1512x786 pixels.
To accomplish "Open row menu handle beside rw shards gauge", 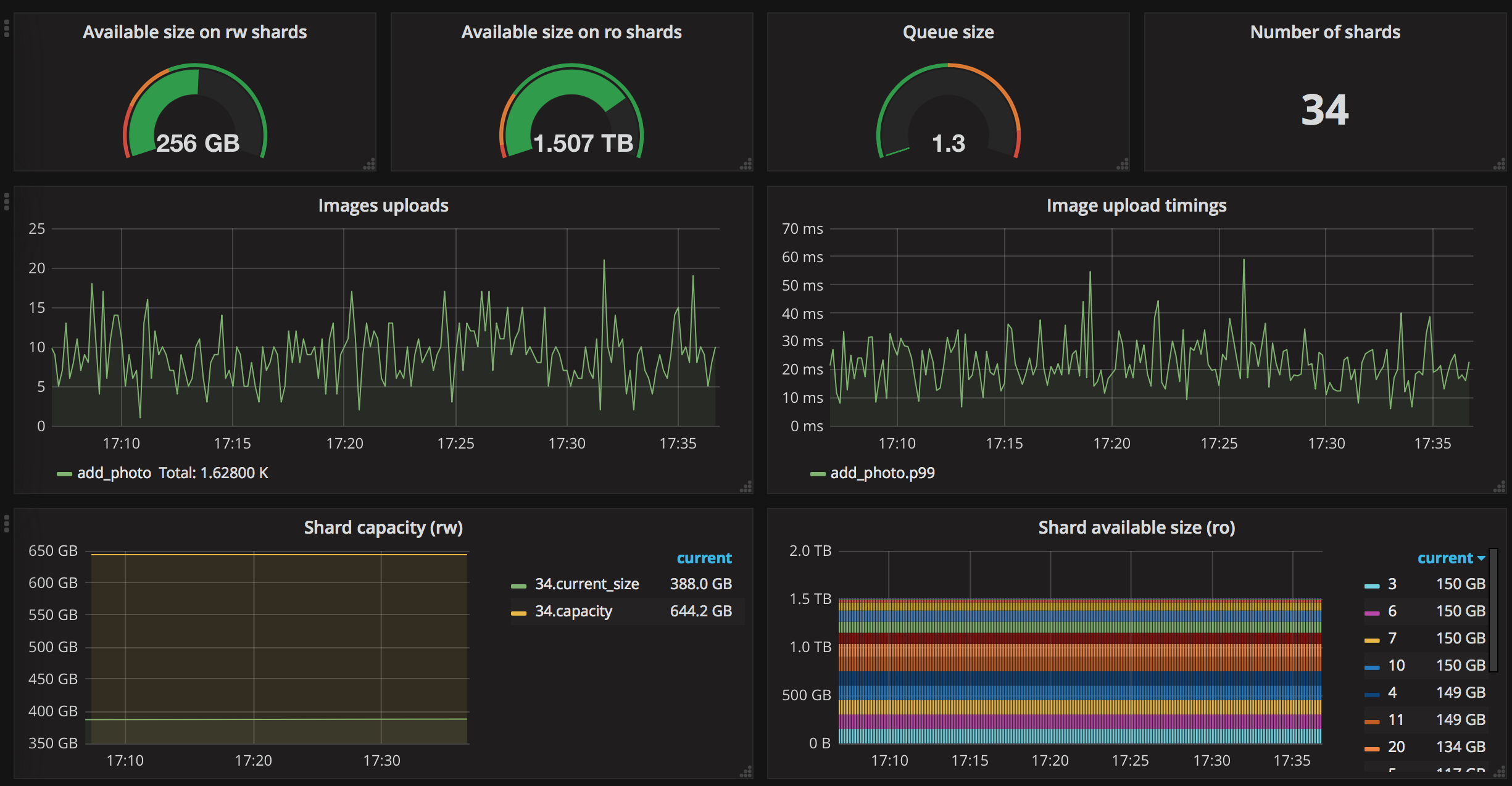I will [x=7, y=28].
